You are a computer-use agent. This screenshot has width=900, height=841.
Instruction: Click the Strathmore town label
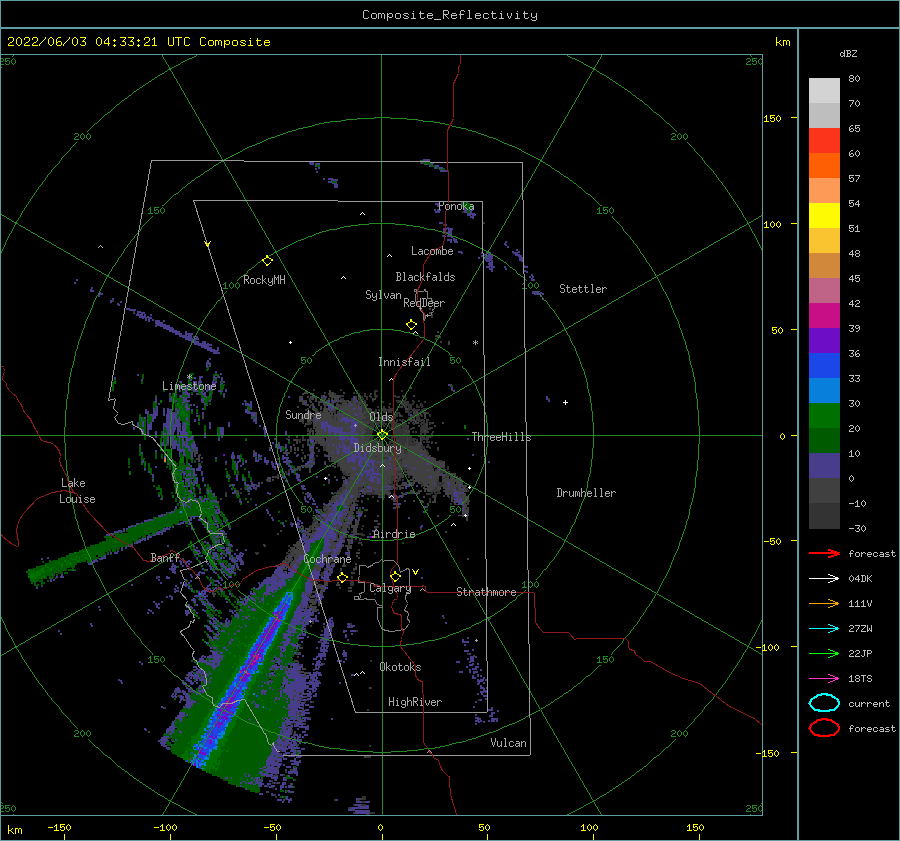tap(486, 592)
